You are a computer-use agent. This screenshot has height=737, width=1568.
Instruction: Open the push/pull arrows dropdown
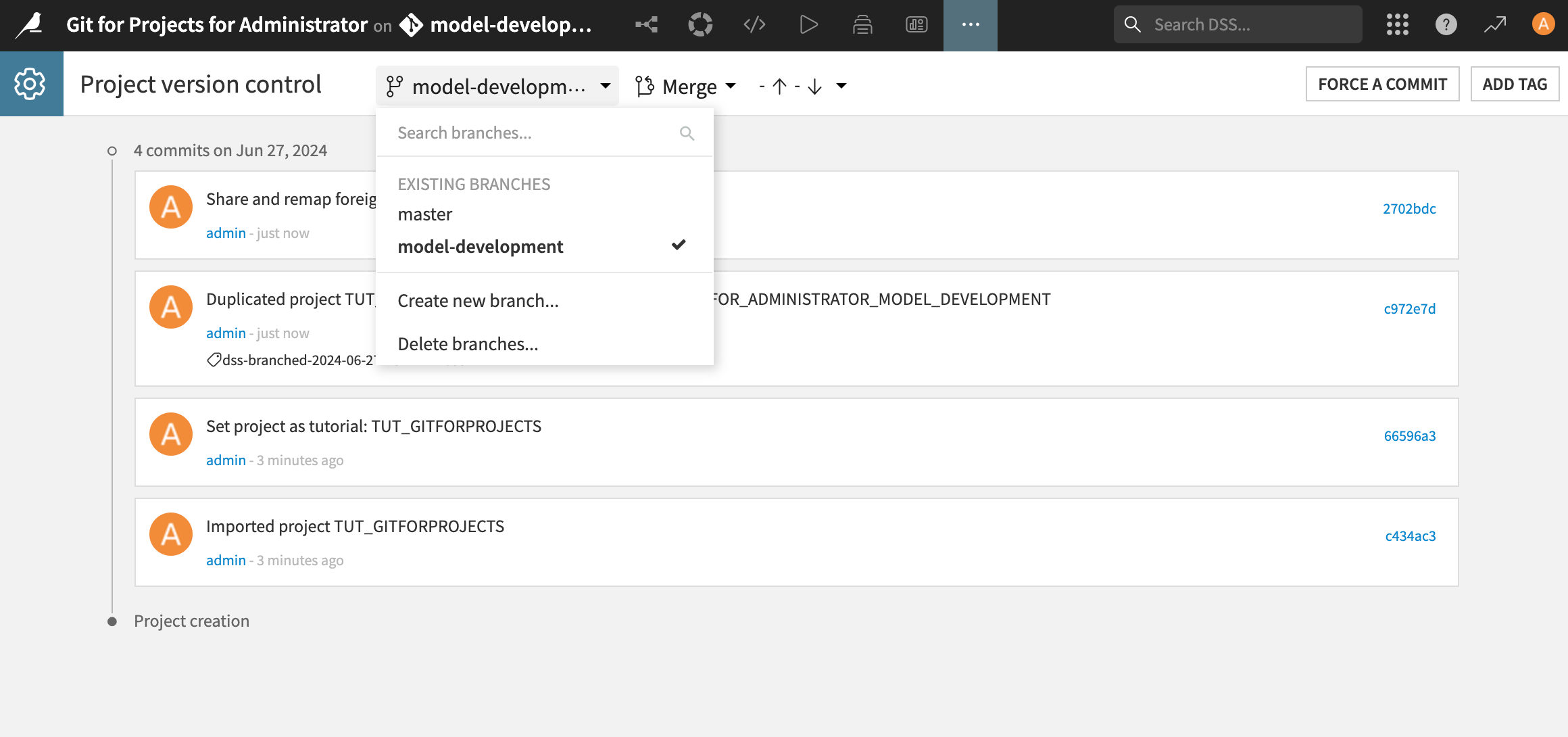(x=840, y=86)
